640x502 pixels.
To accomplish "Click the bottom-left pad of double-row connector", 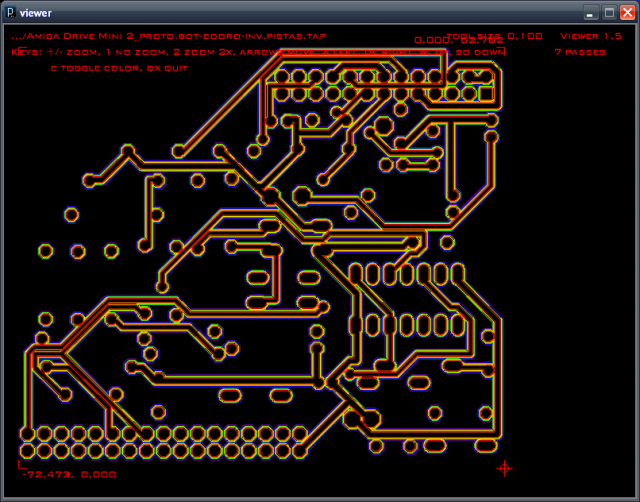I will [27, 451].
